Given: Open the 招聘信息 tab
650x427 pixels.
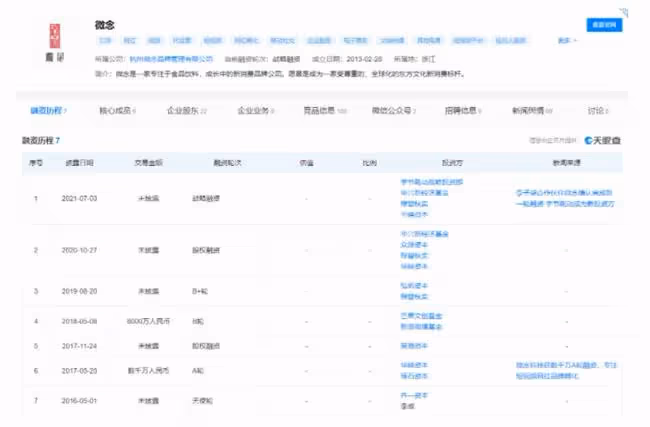Looking at the screenshot, I should click(463, 110).
